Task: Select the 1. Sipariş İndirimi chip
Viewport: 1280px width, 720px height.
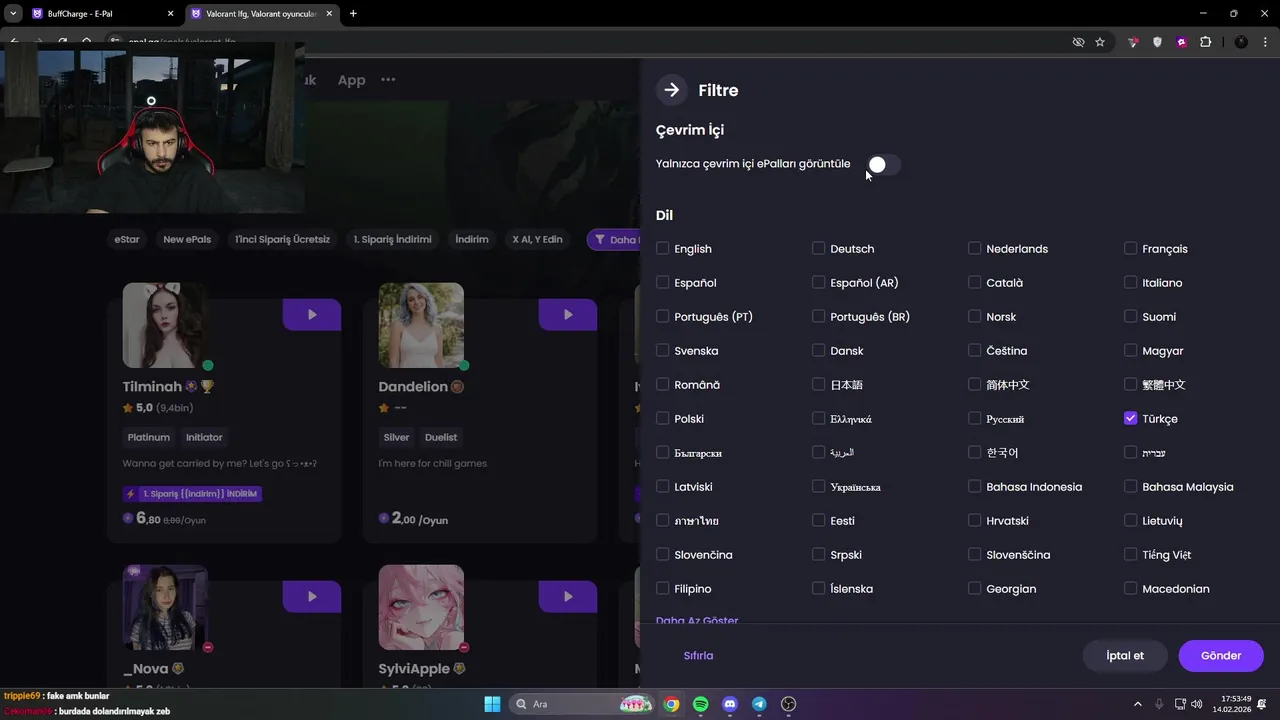Action: coord(392,239)
